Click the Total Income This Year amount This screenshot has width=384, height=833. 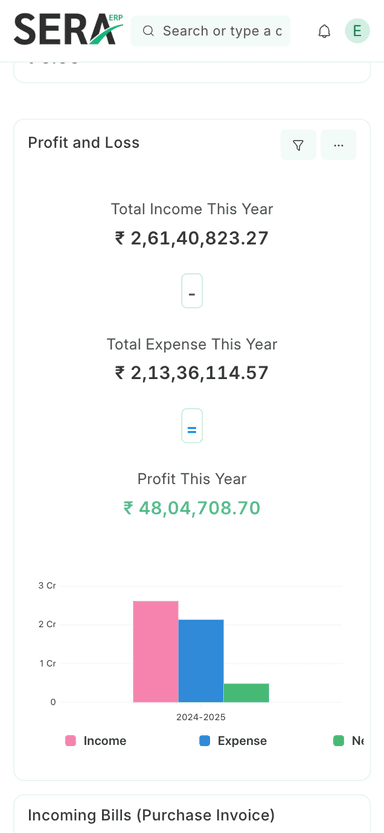[192, 238]
